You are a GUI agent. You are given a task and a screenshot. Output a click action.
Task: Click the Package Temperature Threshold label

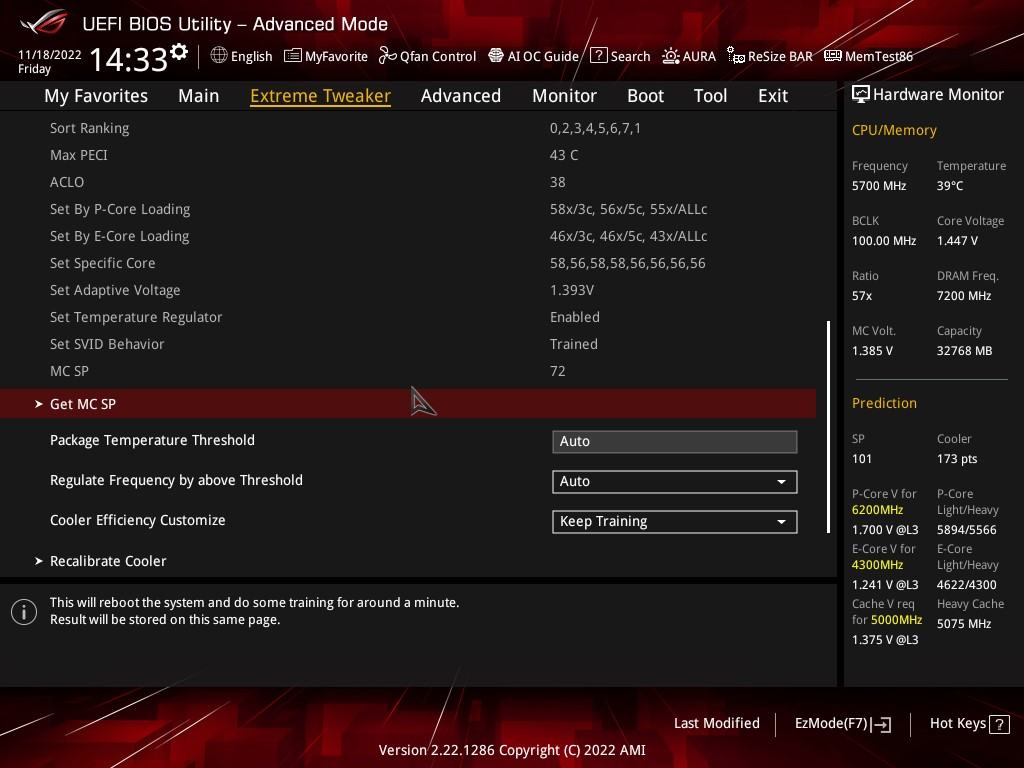pos(152,441)
